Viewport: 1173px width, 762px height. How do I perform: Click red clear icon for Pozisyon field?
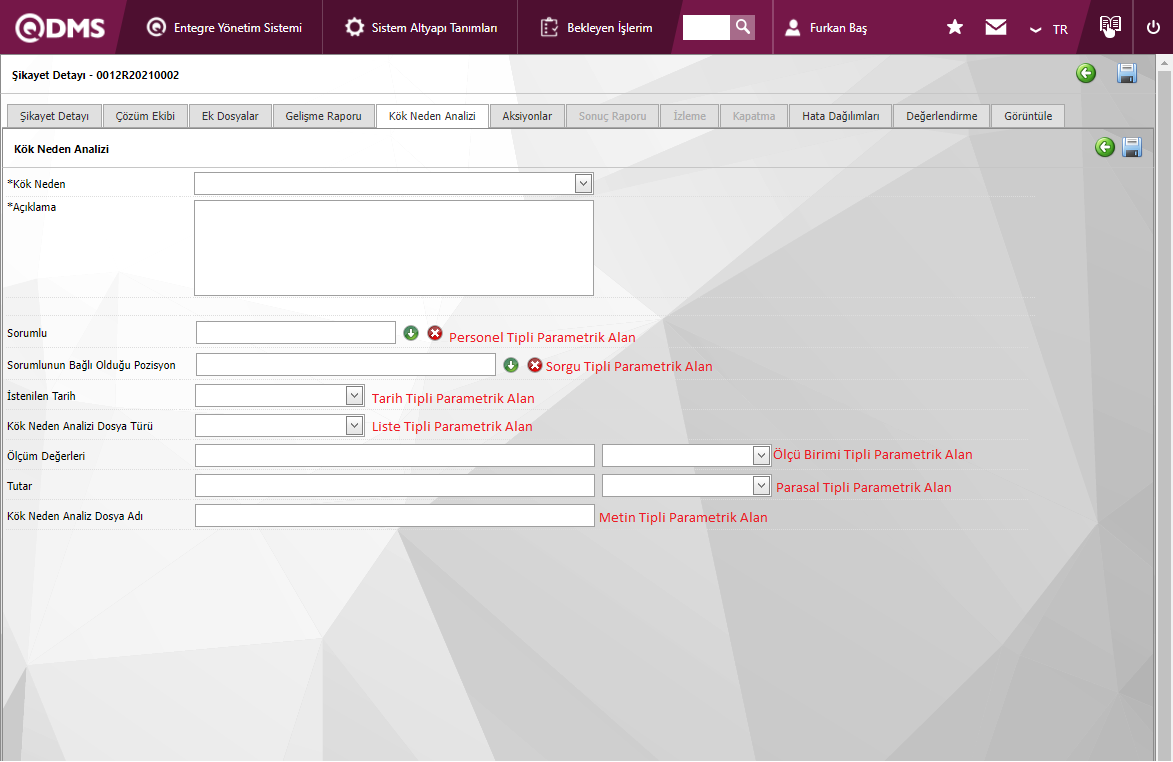click(x=535, y=365)
